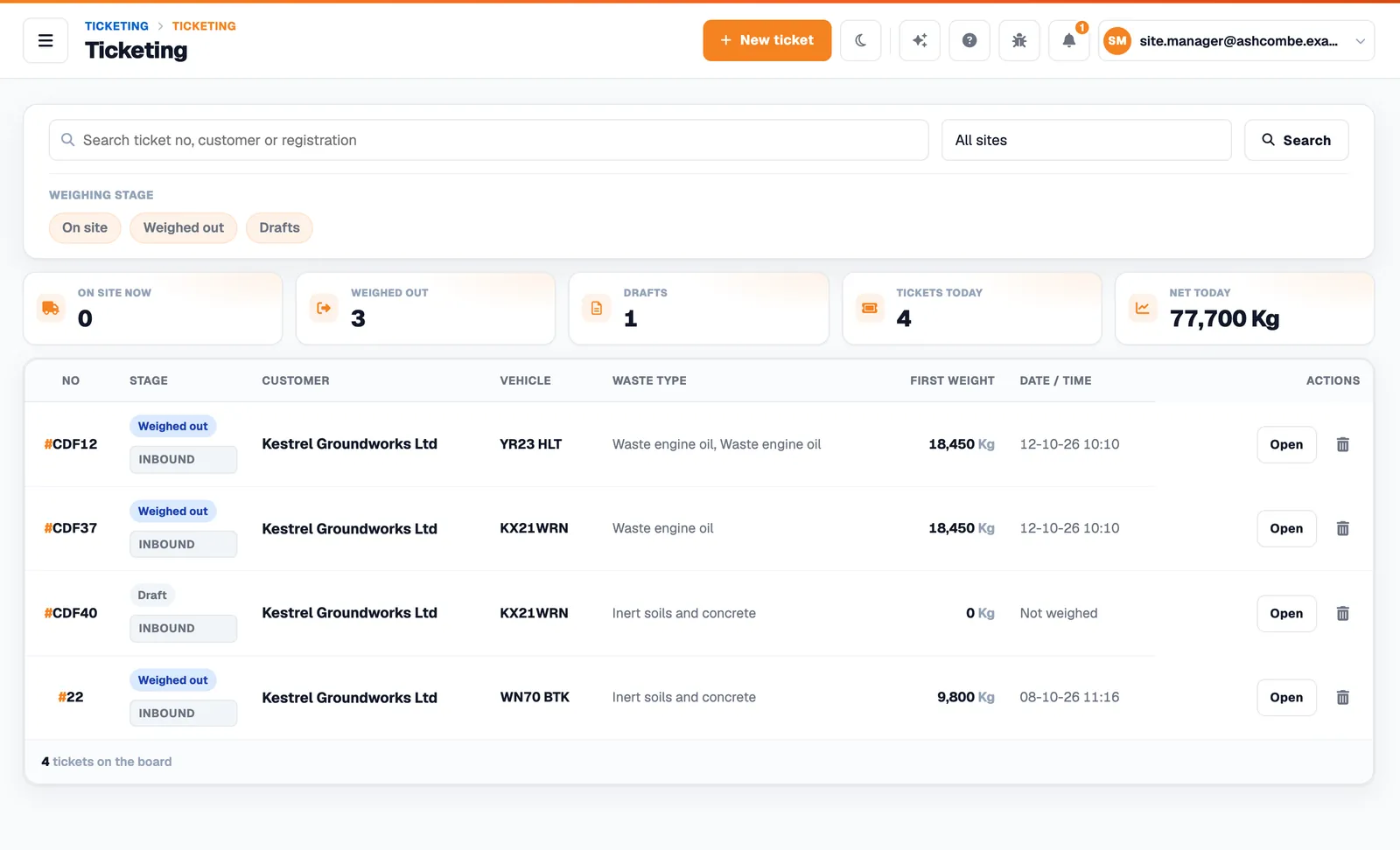Filter by On site stage
The height and width of the screenshot is (850, 1400).
click(x=85, y=227)
